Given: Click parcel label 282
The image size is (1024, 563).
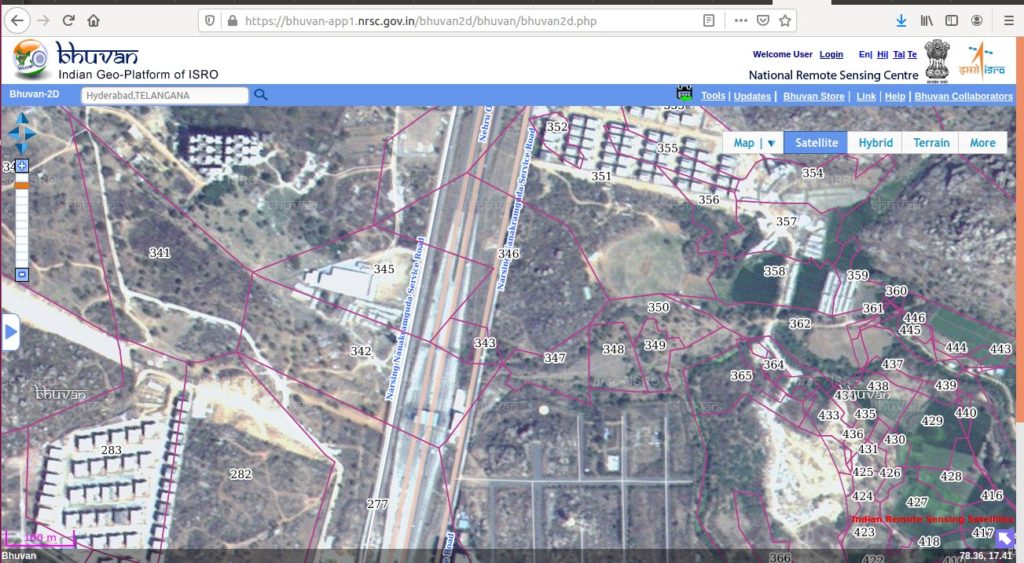Looking at the screenshot, I should (x=240, y=474).
